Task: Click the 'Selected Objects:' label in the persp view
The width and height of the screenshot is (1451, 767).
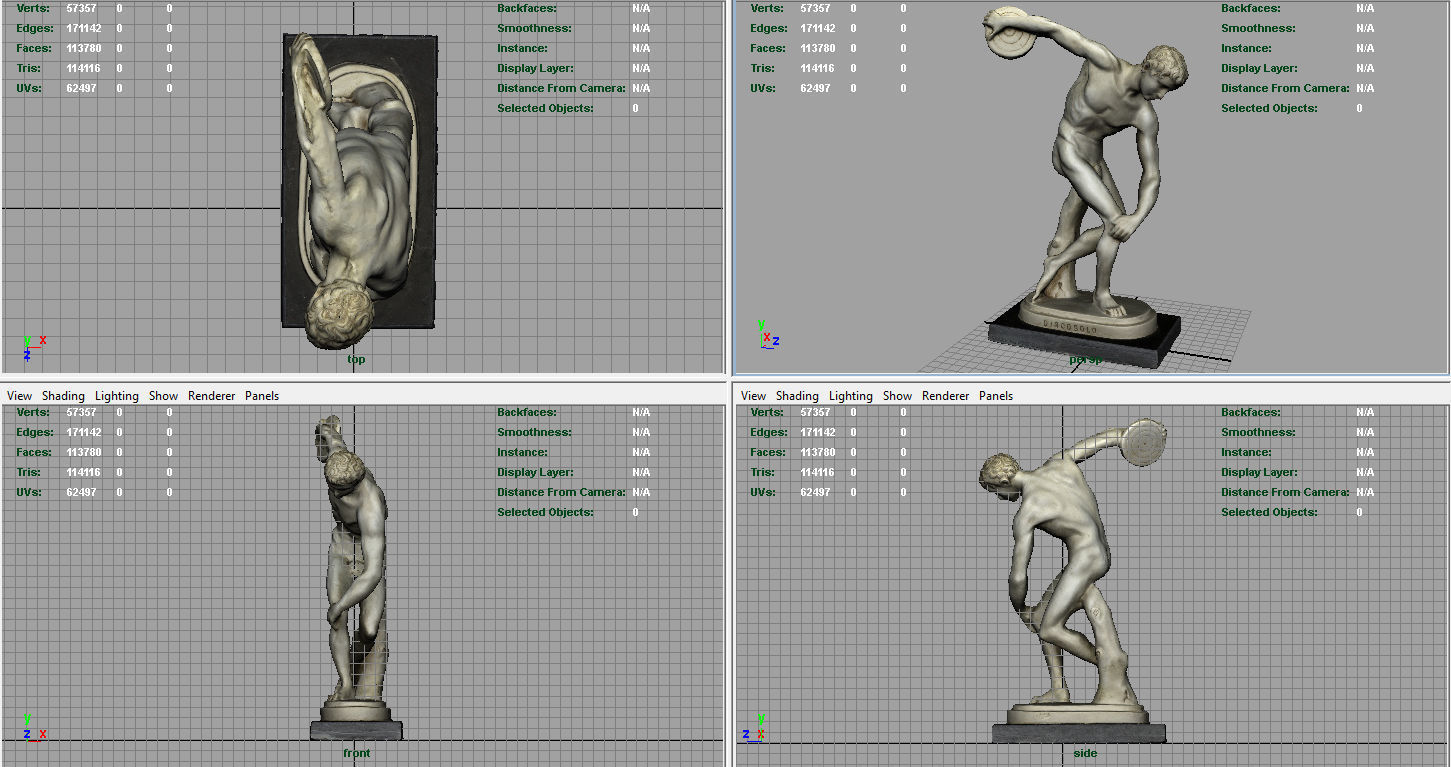Action: 1269,108
